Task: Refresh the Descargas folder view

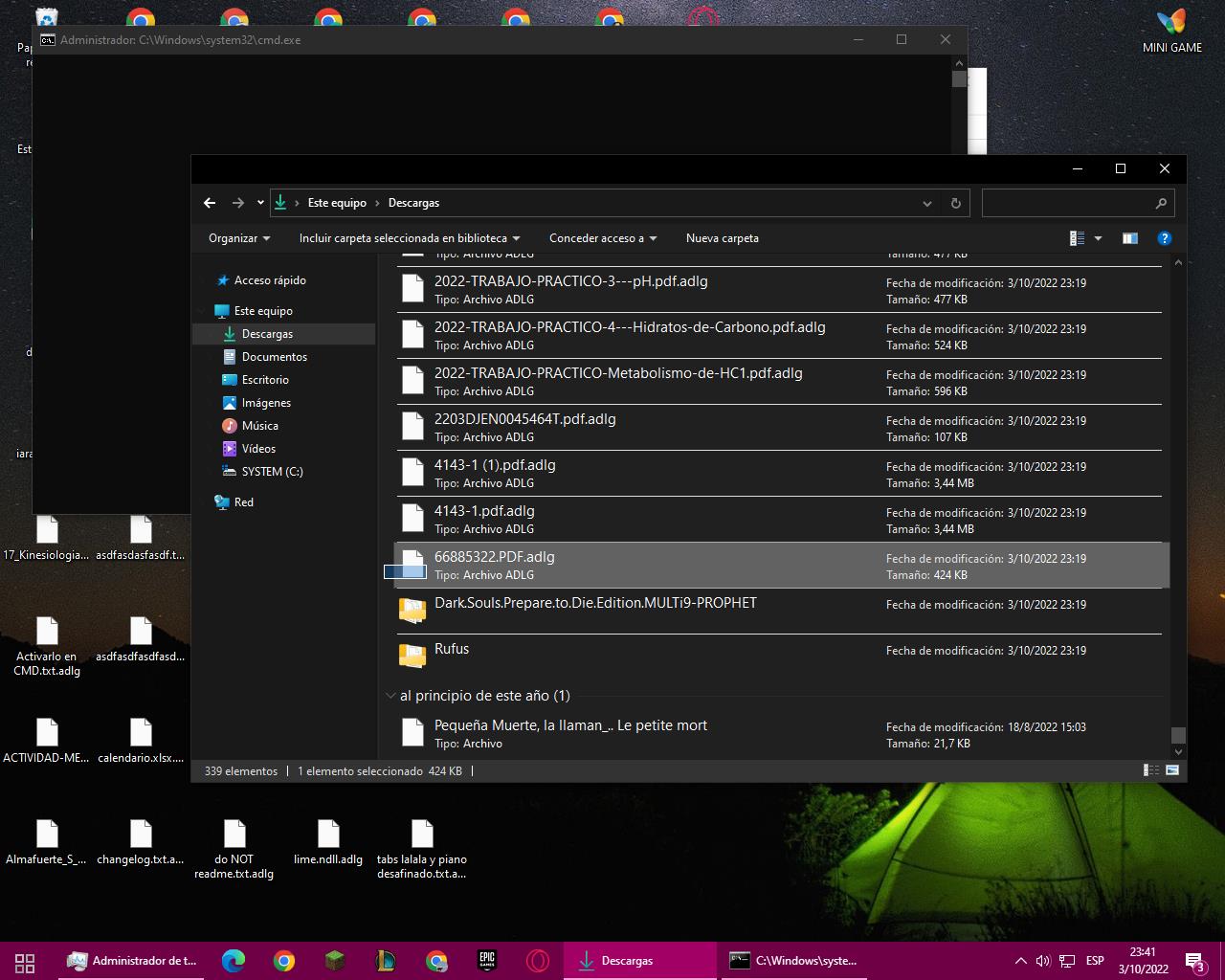Action: coord(955,203)
